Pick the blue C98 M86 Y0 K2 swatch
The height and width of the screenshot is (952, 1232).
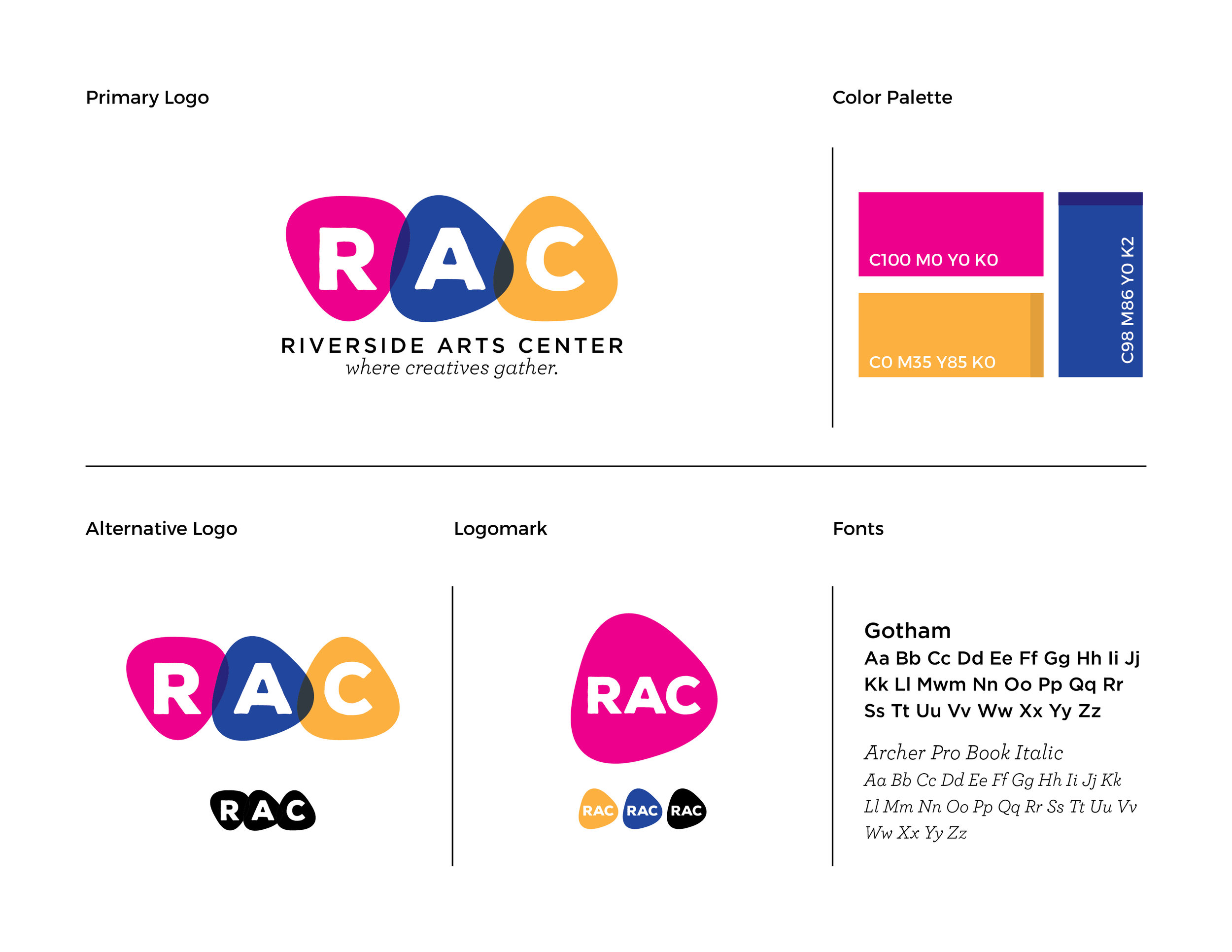click(x=1100, y=285)
